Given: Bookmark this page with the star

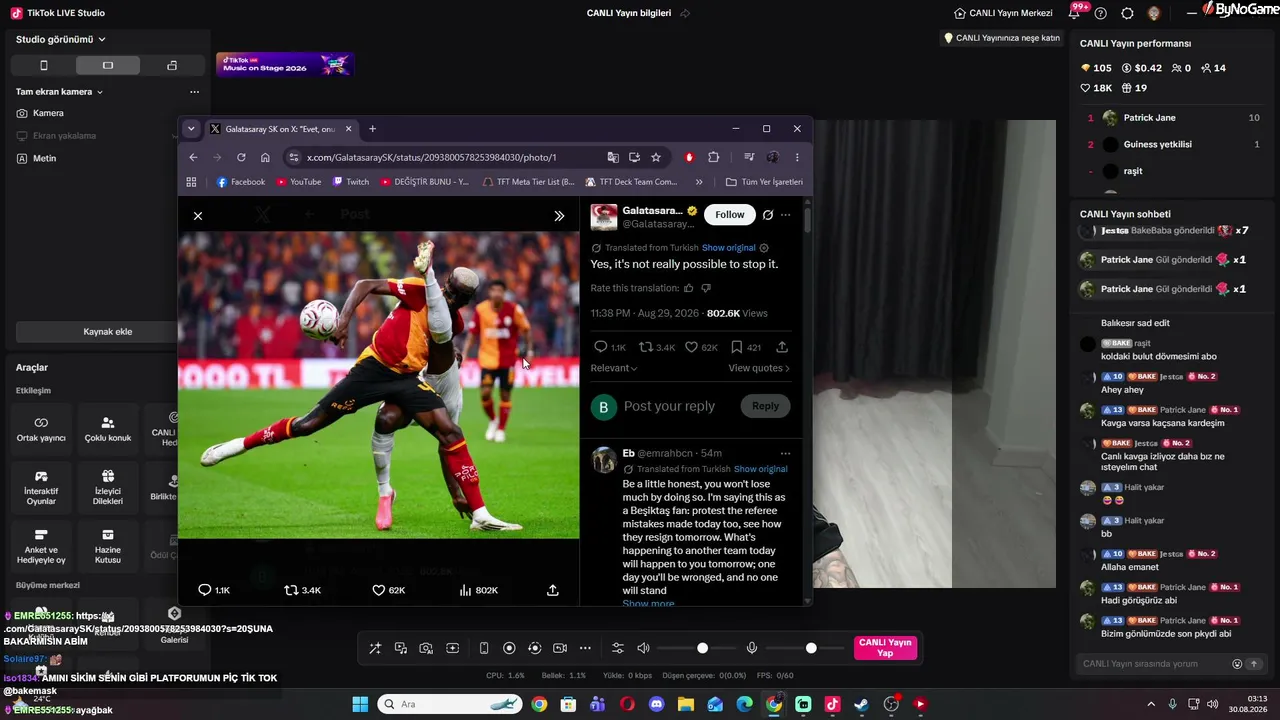Looking at the screenshot, I should [656, 157].
